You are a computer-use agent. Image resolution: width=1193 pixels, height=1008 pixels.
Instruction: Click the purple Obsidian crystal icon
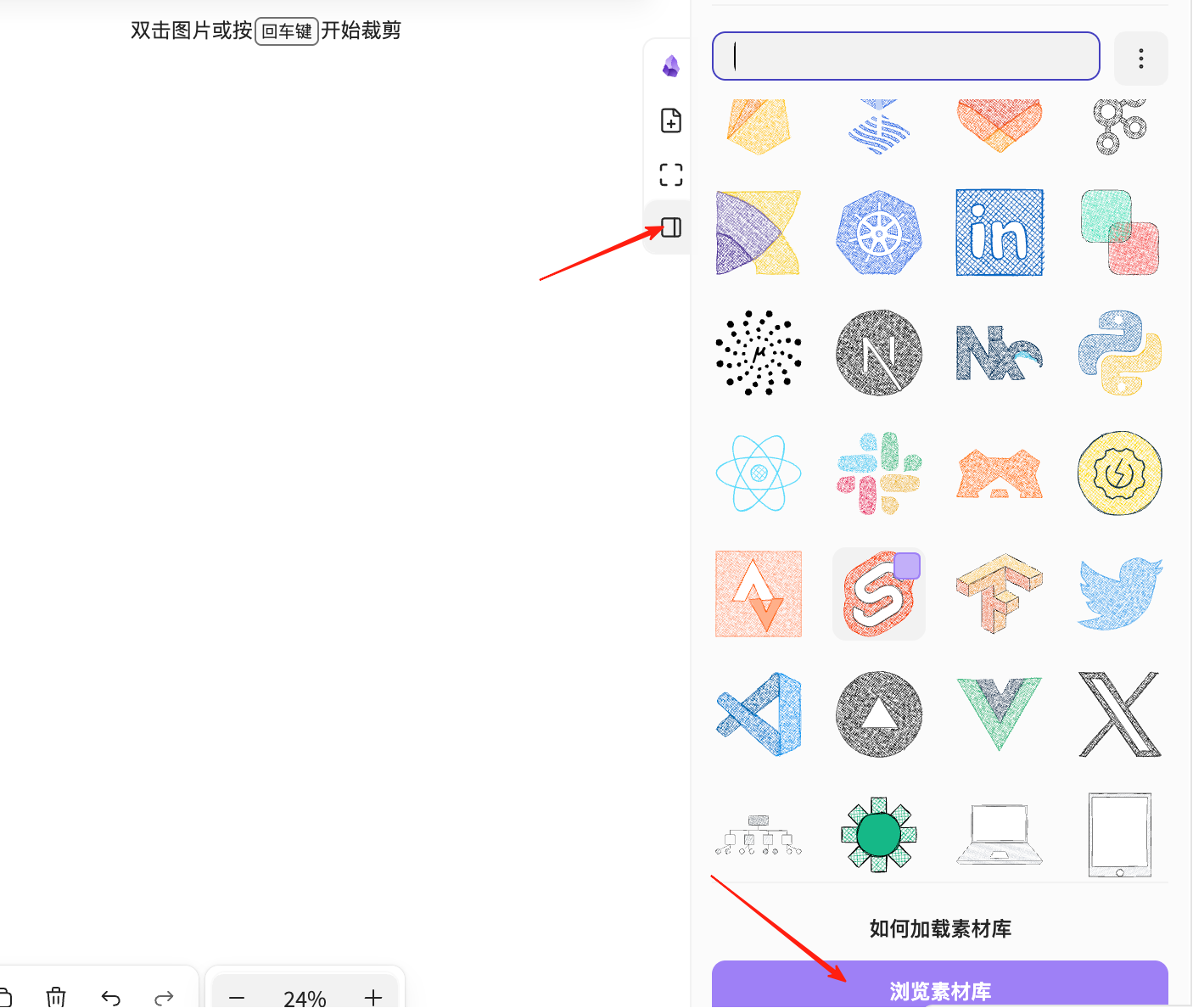(x=671, y=66)
